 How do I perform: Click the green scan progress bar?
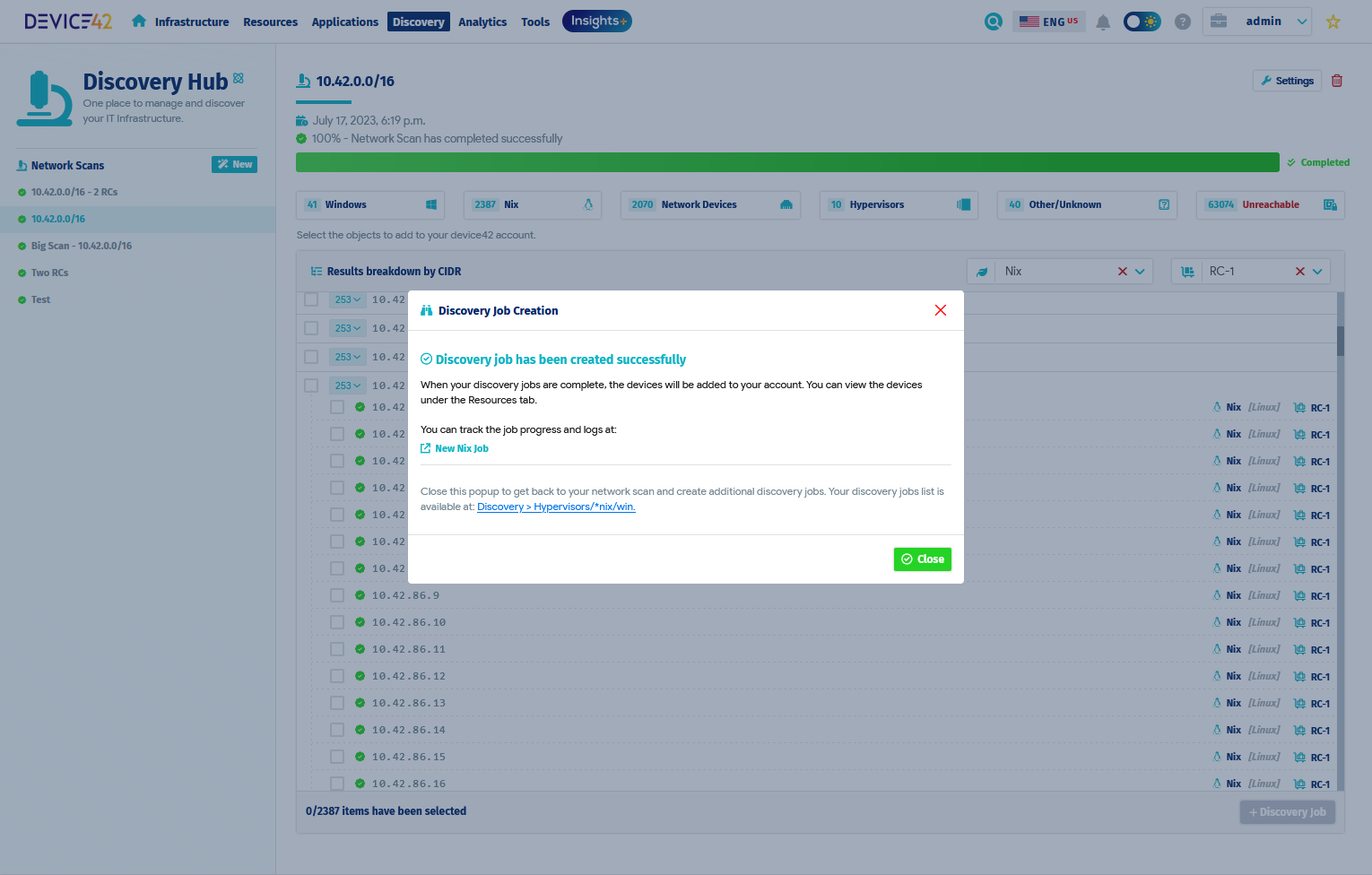[787, 162]
